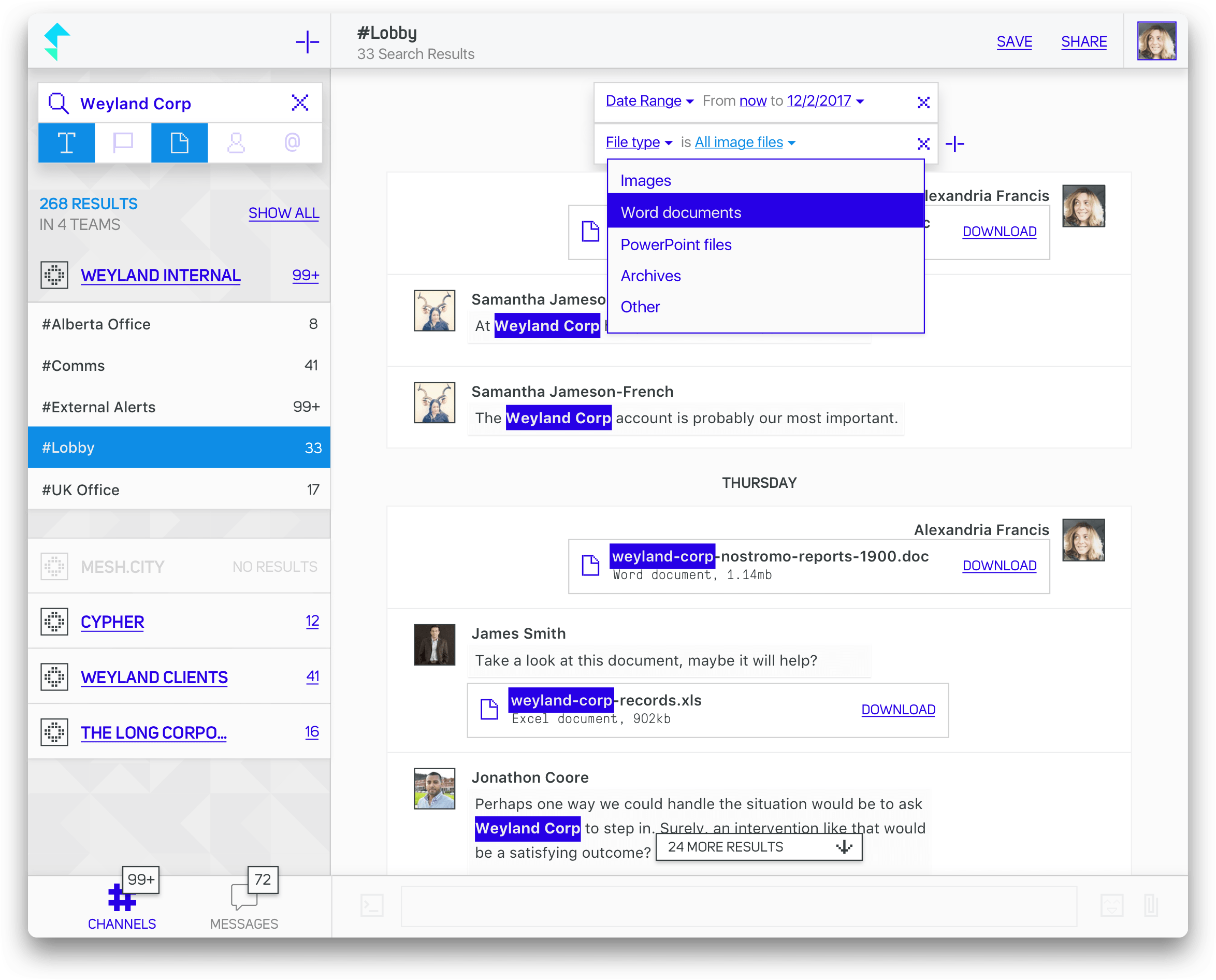Select Other file type option
The image size is (1216, 980).
765,307
